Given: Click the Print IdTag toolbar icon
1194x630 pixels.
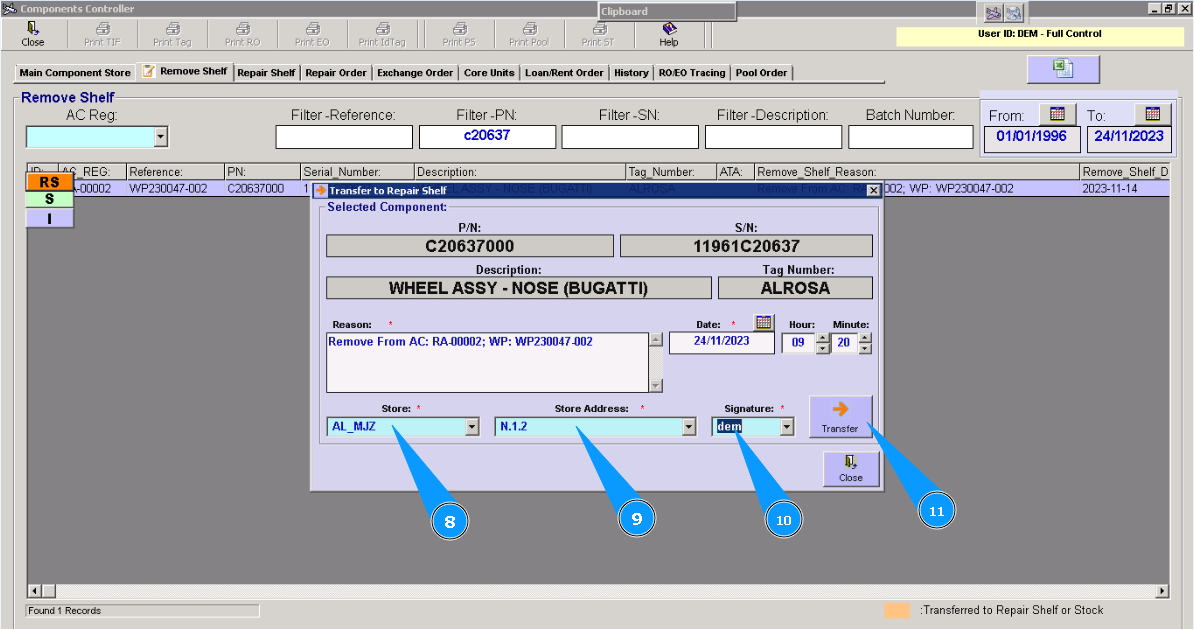Looking at the screenshot, I should click(382, 34).
